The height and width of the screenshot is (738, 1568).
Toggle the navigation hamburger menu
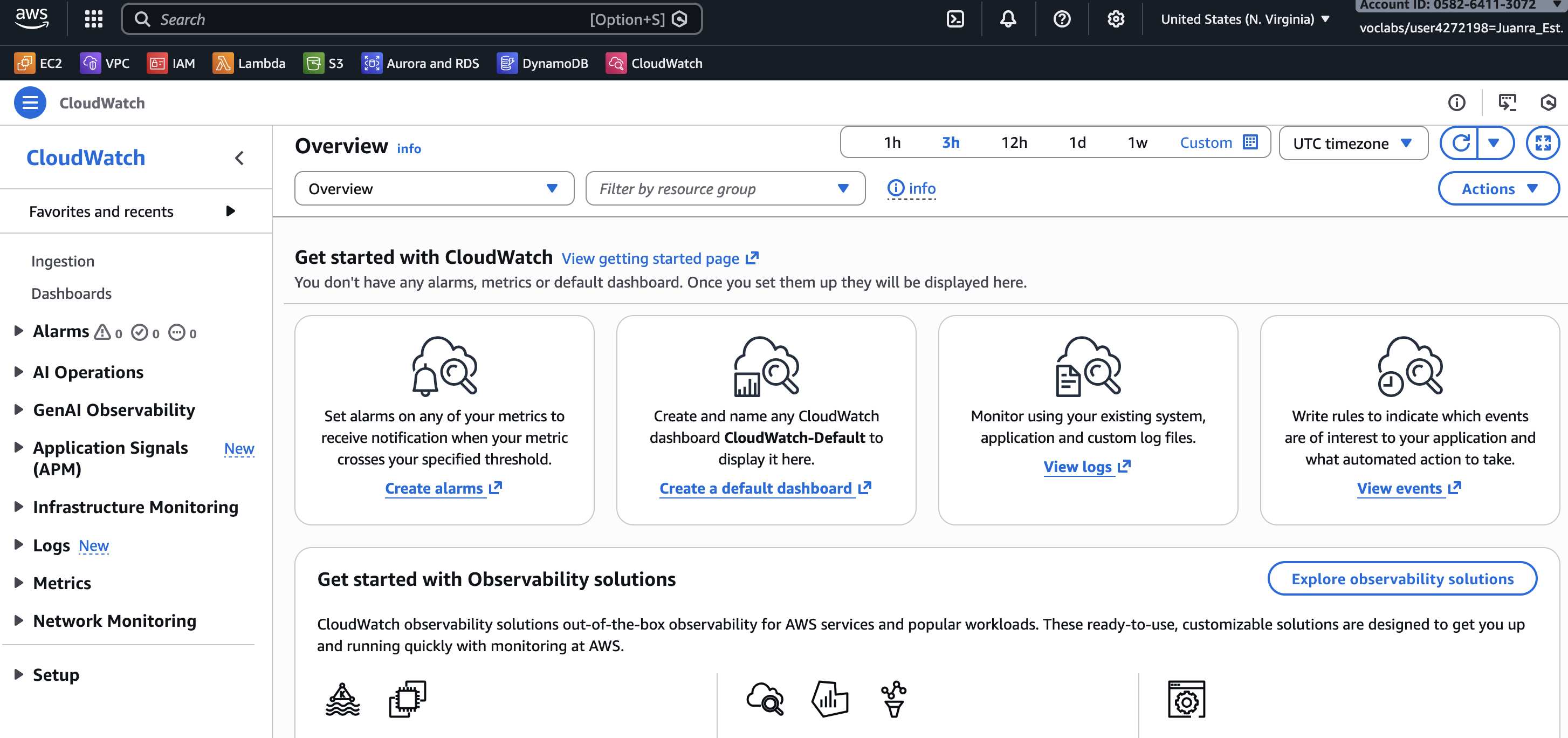tap(30, 102)
